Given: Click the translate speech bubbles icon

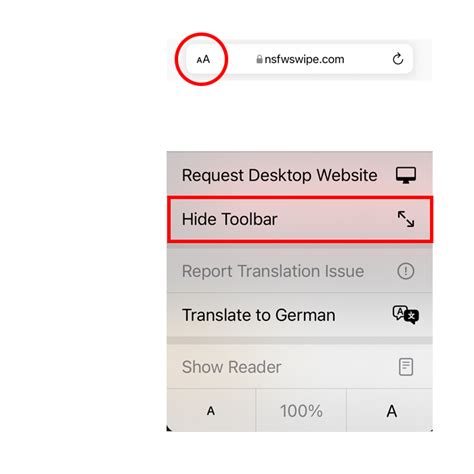Looking at the screenshot, I should point(406,315).
